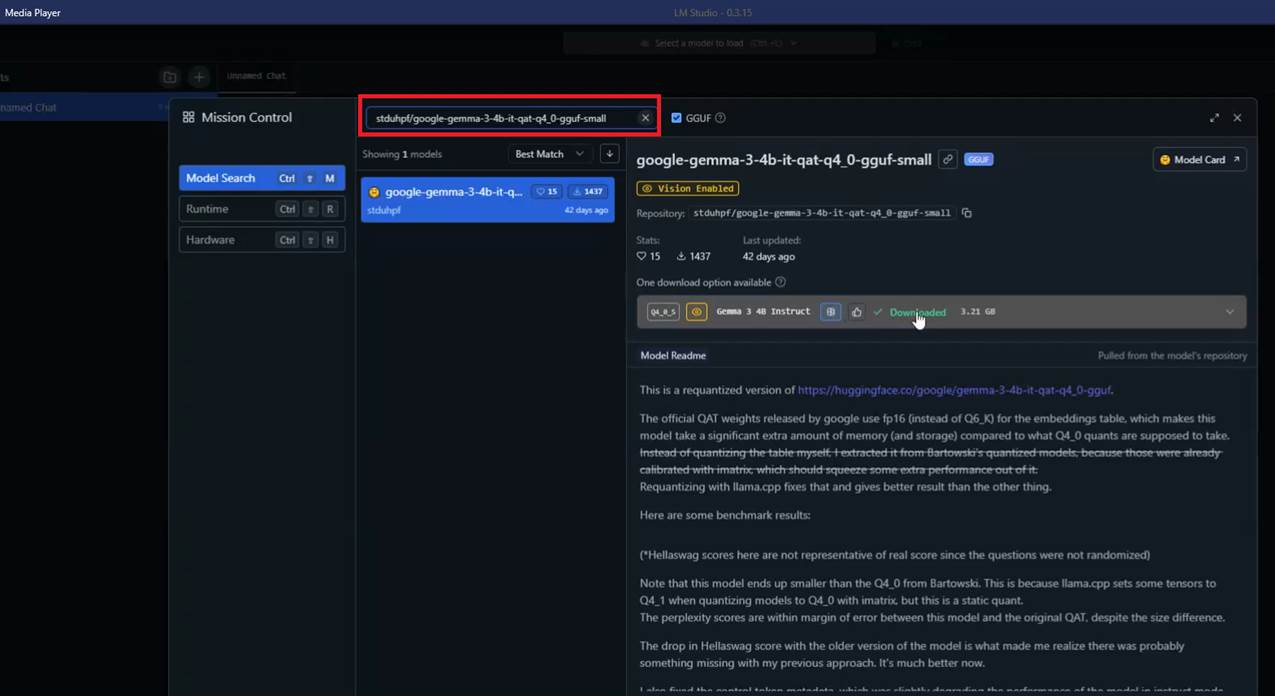Open the Best Match sort dropdown
Screen dimensions: 1275x696
click(549, 154)
